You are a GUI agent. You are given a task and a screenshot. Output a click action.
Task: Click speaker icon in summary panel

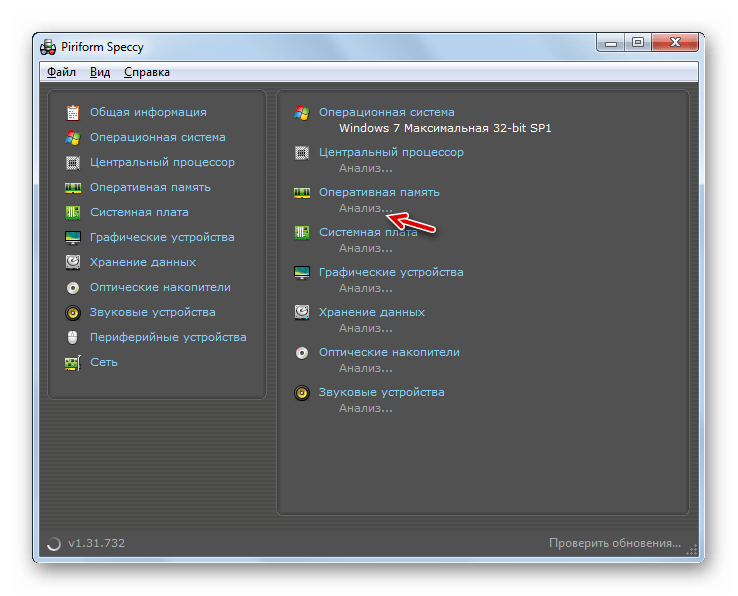302,393
